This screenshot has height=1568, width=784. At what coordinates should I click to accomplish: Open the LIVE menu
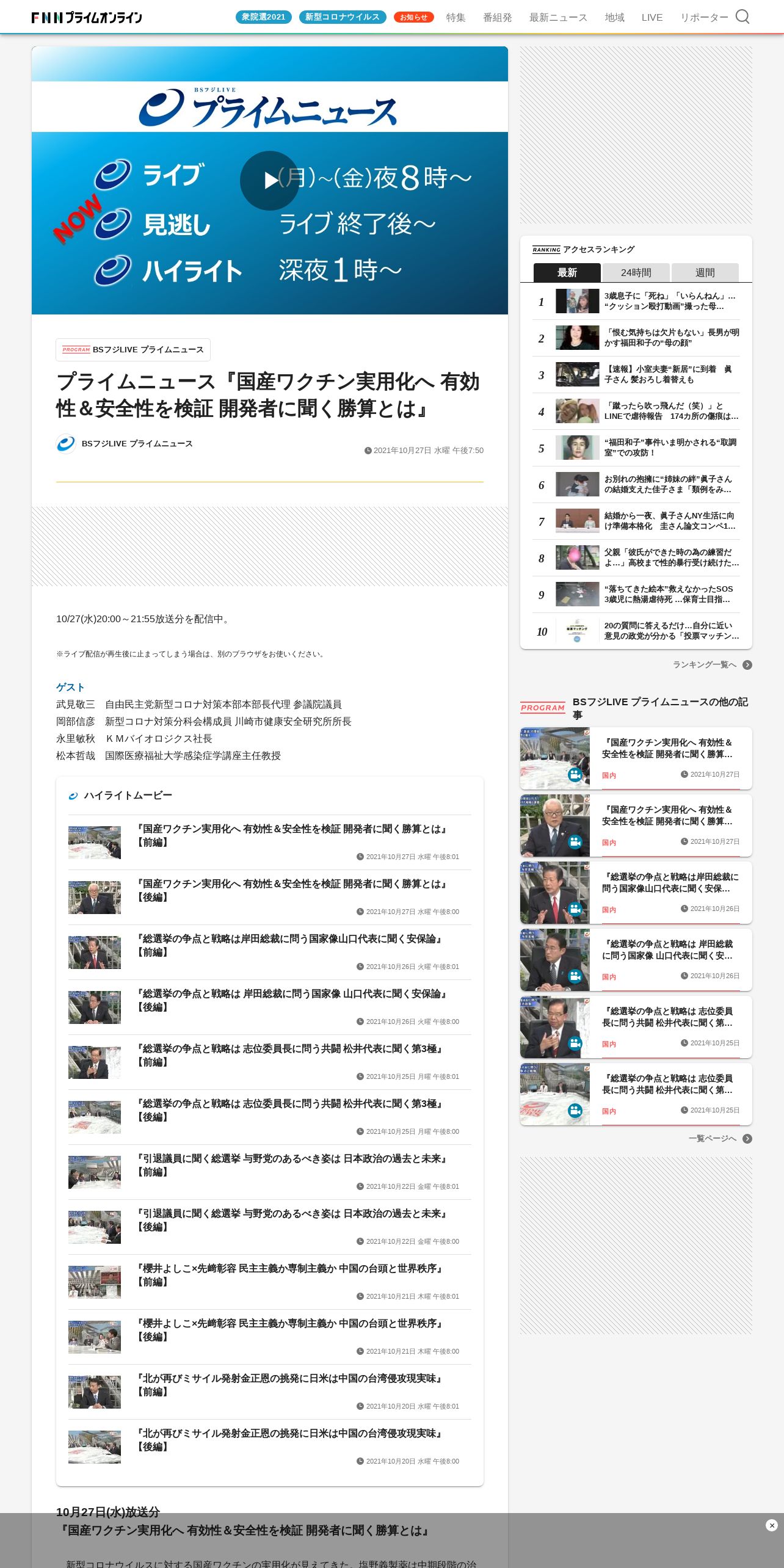652,18
